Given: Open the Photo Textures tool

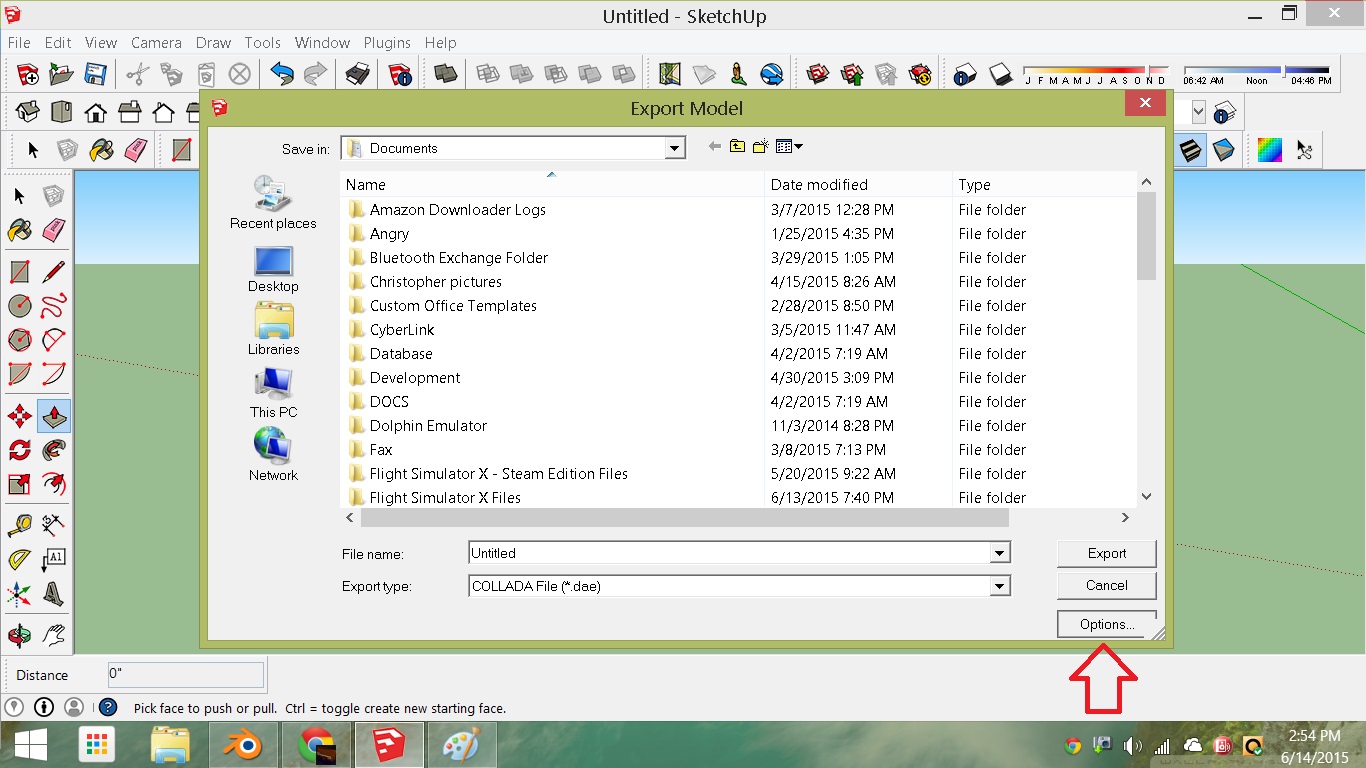Looking at the screenshot, I should (738, 74).
